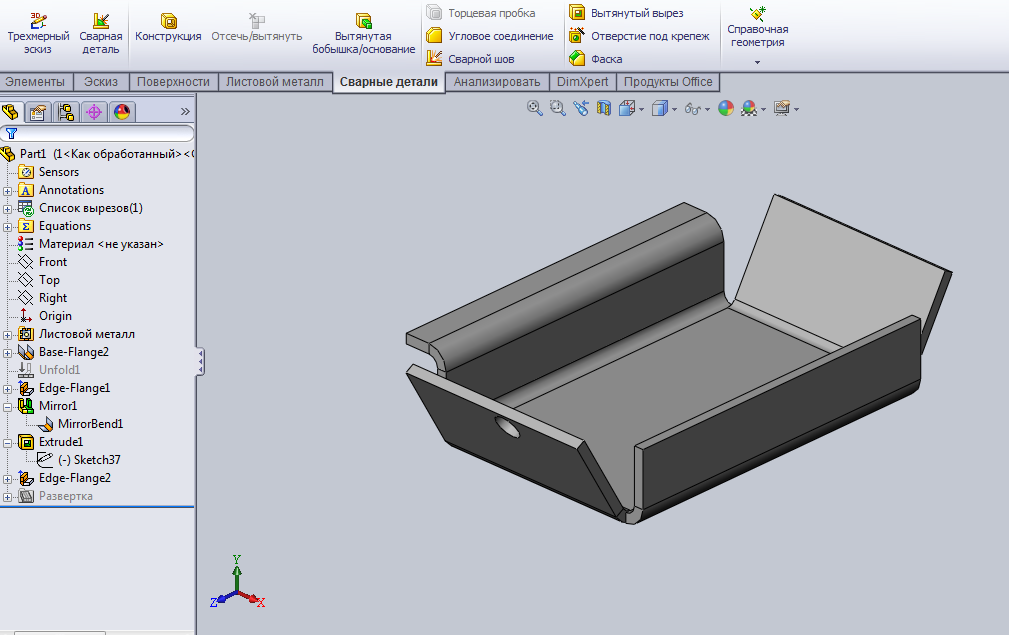Open View Orientation dropdown arrow
1009x635 pixels.
coord(642,109)
